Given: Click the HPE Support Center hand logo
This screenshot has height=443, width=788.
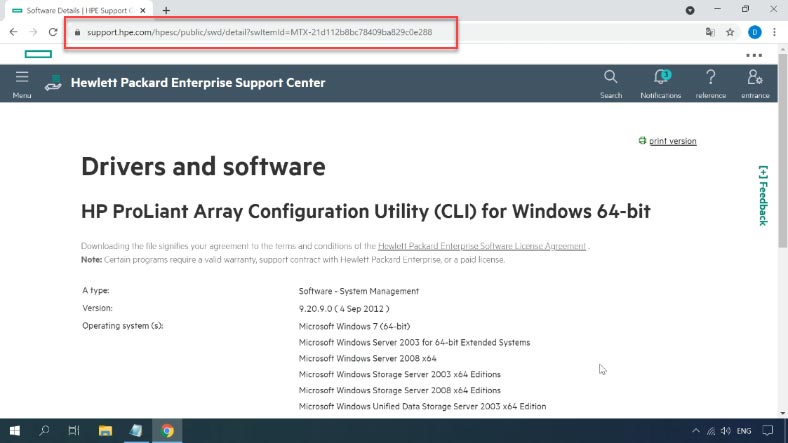Looking at the screenshot, I should click(53, 83).
